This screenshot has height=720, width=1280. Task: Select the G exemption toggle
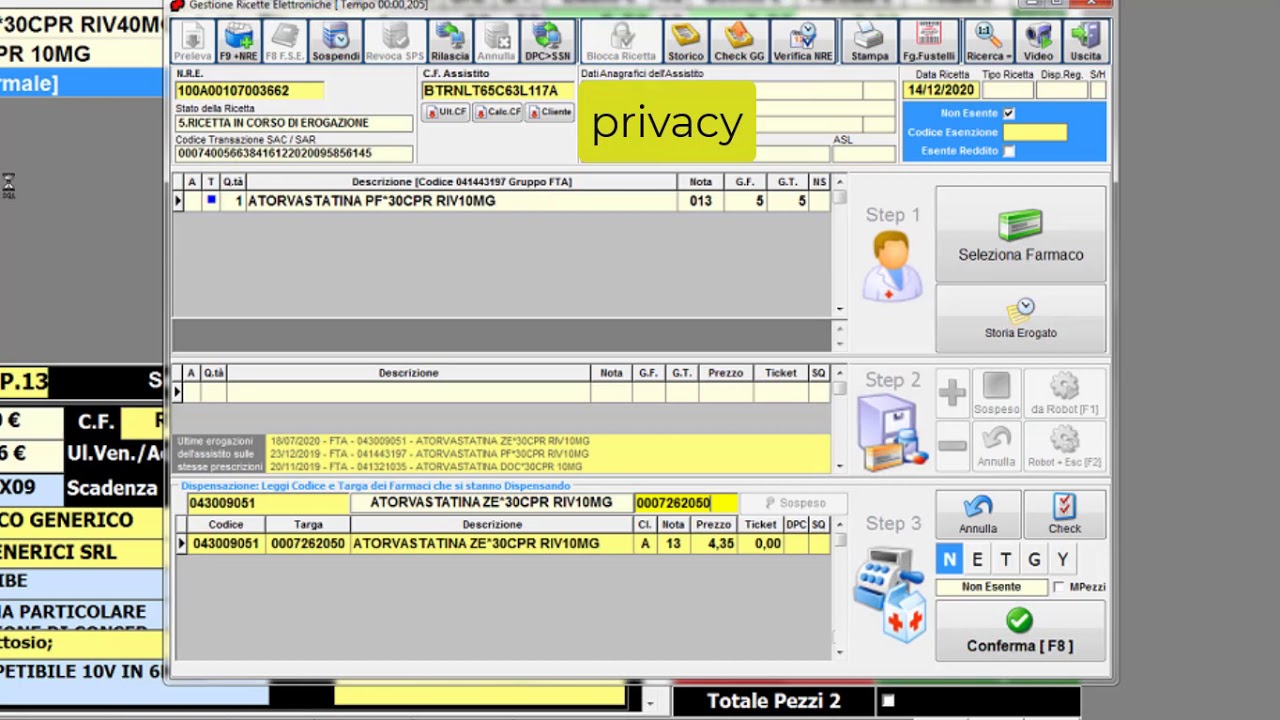coord(1034,560)
